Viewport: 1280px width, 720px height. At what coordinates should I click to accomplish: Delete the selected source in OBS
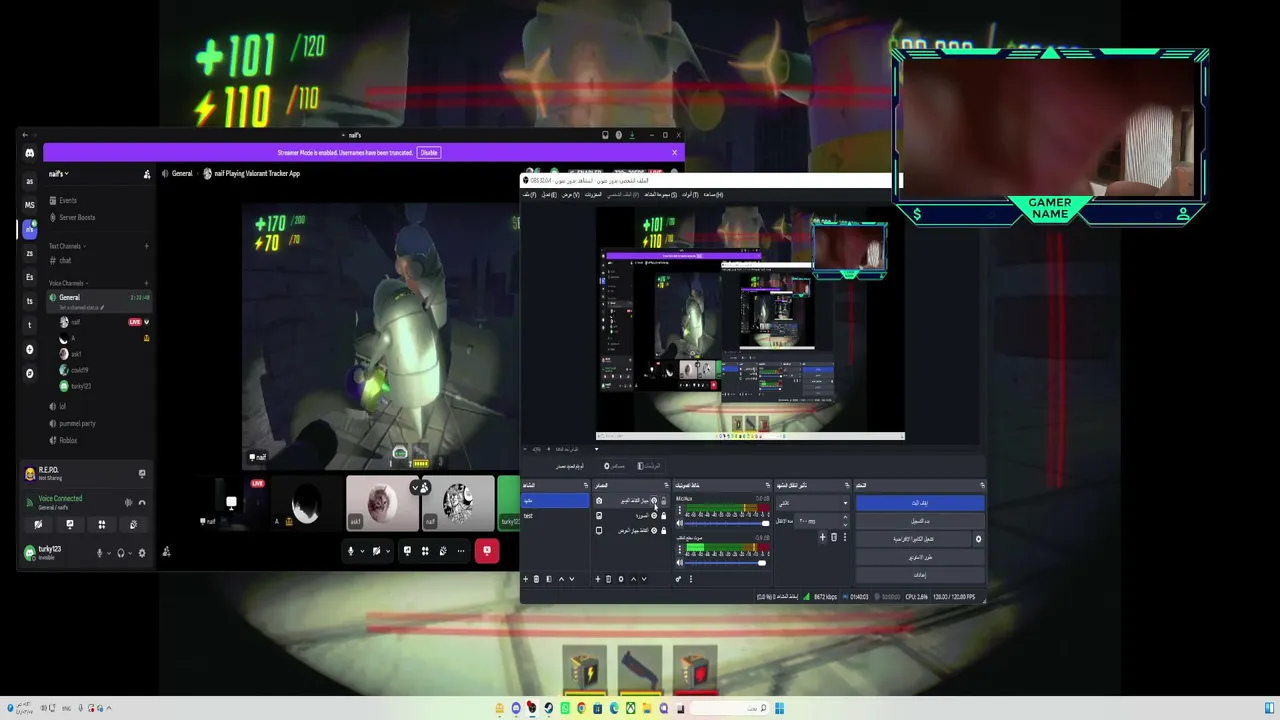click(609, 579)
